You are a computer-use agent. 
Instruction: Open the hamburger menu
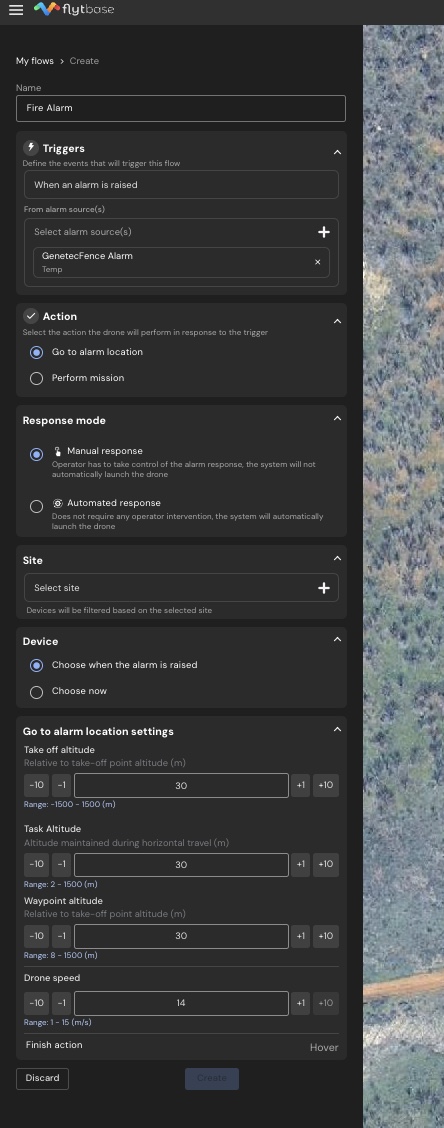[16, 9]
